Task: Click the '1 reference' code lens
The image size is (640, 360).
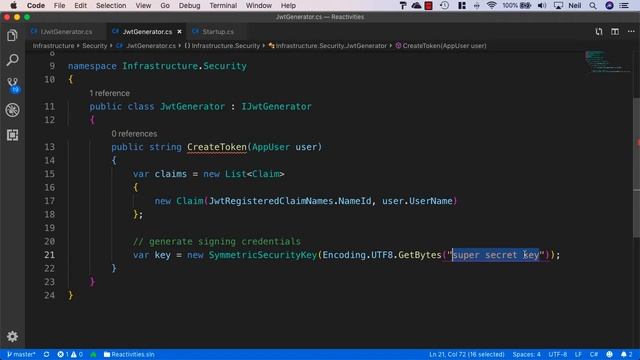Action: click(109, 93)
